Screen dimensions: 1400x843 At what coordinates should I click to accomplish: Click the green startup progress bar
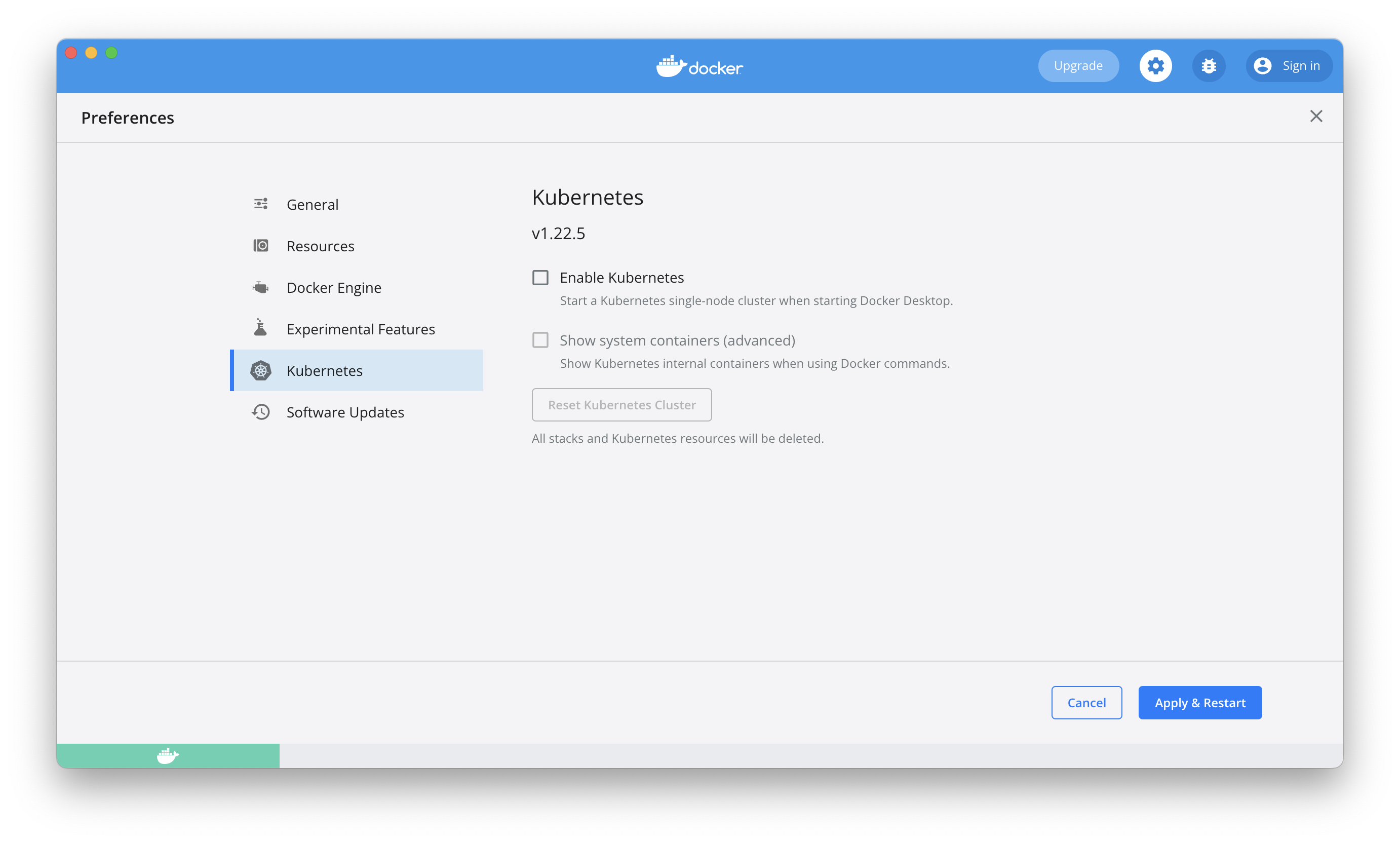coord(168,755)
